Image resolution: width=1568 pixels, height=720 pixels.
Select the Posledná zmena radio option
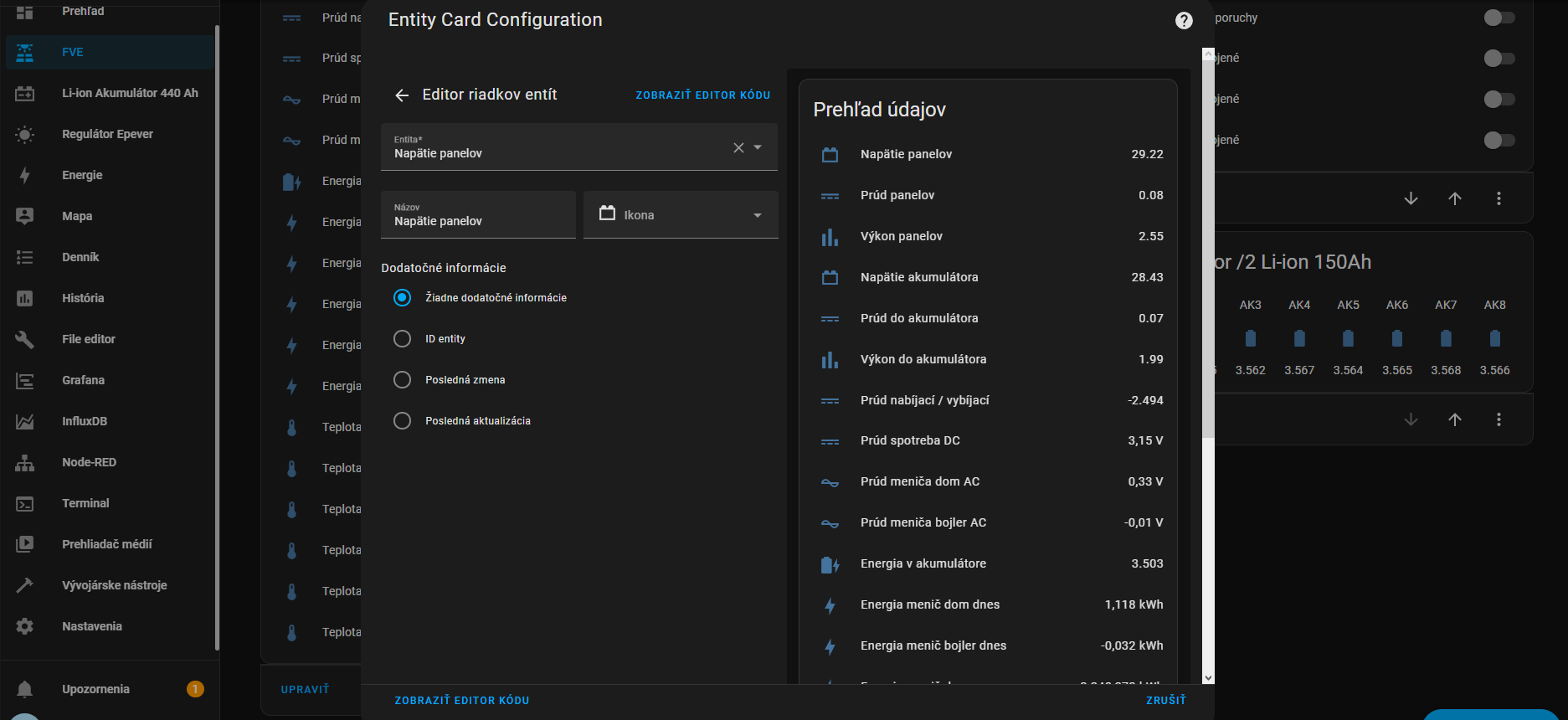click(403, 380)
